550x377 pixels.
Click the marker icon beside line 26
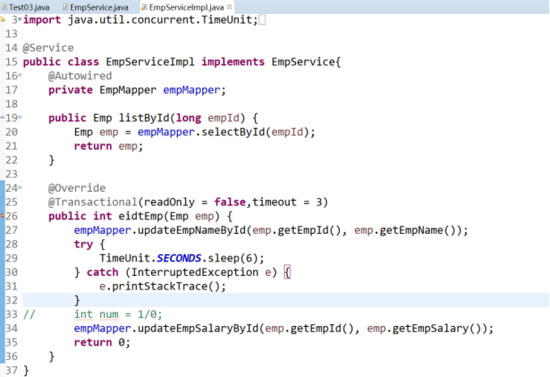click(2, 216)
